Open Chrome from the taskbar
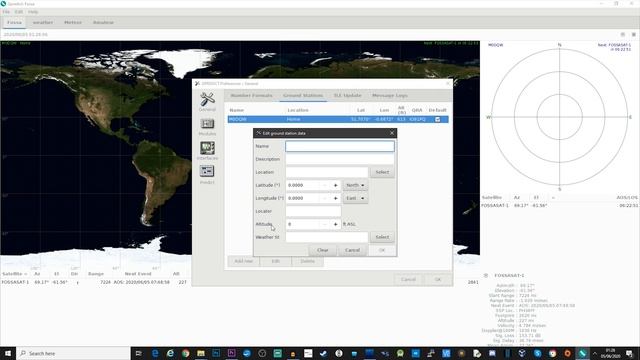The height and width of the screenshot is (360, 640). coord(186,353)
